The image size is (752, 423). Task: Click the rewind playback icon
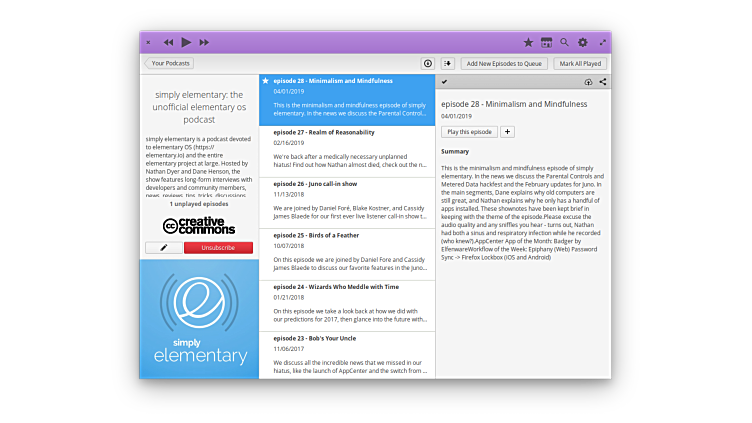coord(168,42)
